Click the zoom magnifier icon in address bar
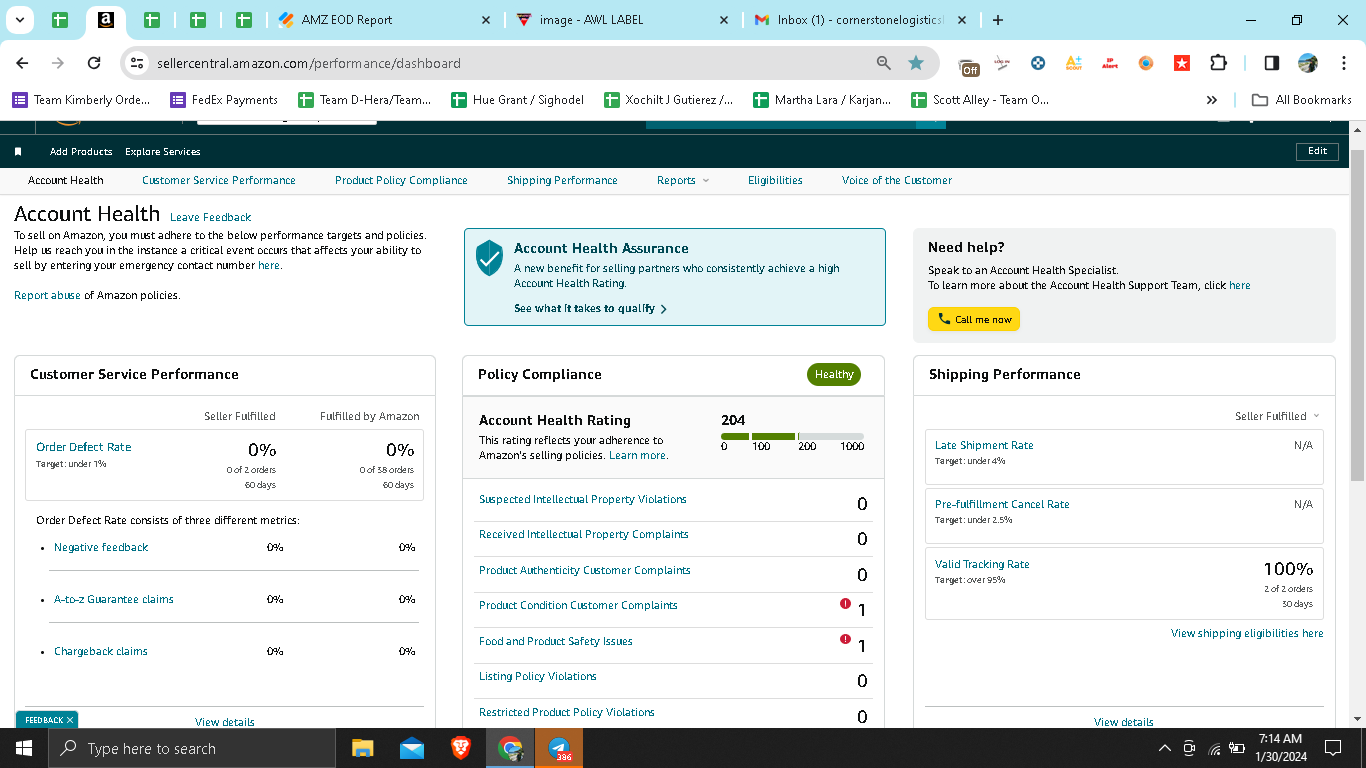 point(883,63)
